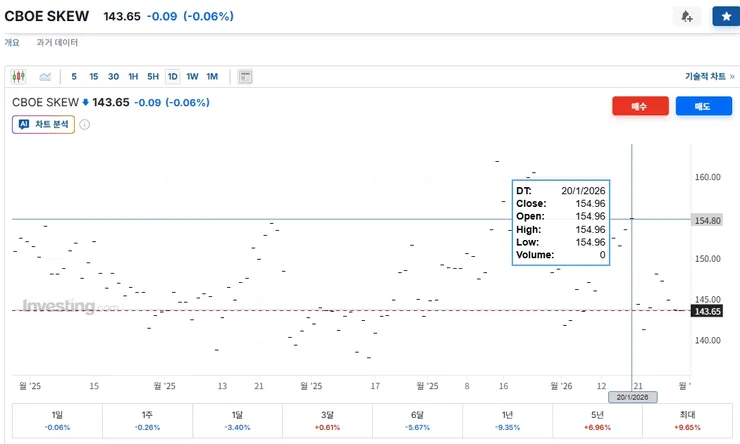Select the 5 minute interval
The image size is (740, 444).
(x=74, y=76)
